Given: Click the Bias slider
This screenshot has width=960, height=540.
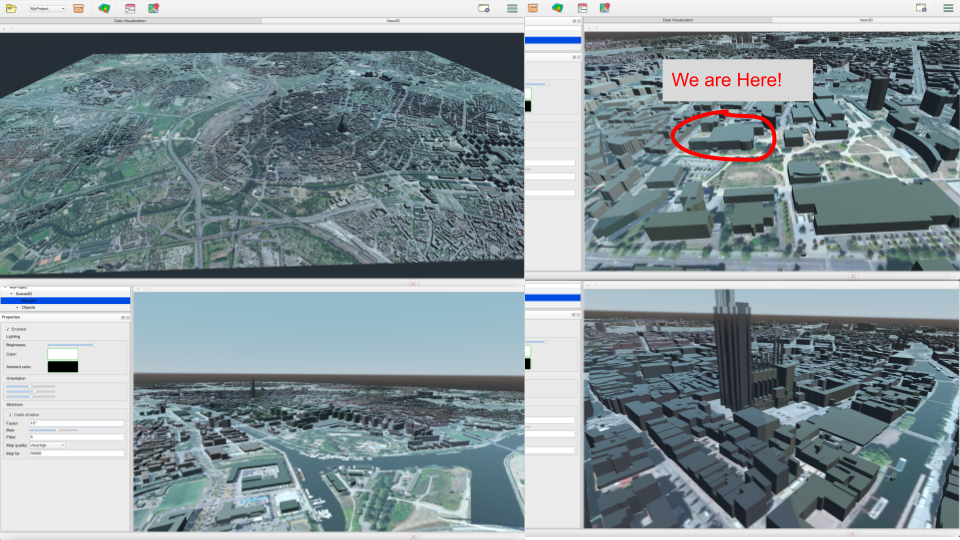Looking at the screenshot, I should pyautogui.click(x=54, y=430).
